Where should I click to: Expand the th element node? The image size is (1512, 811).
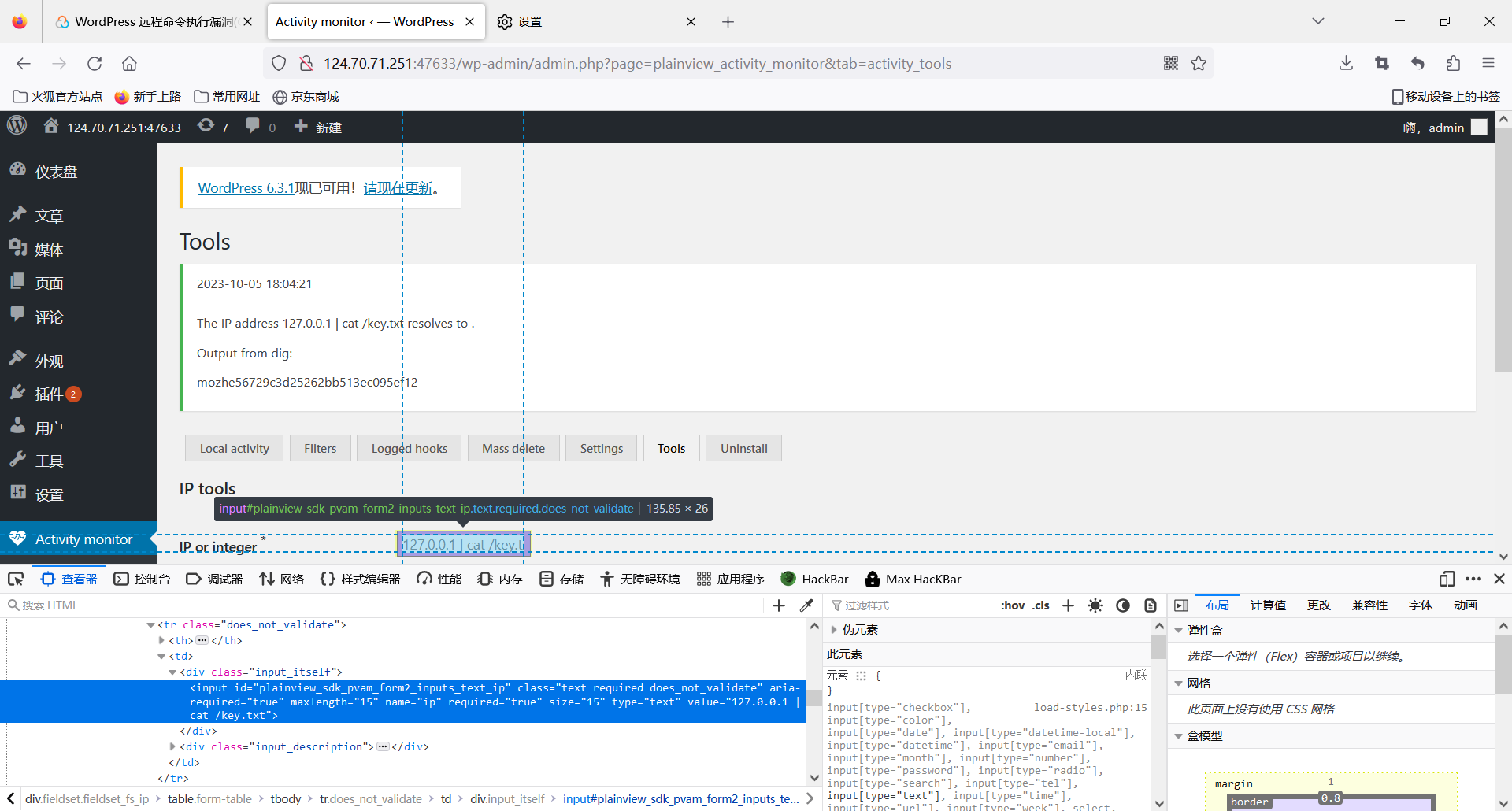161,641
